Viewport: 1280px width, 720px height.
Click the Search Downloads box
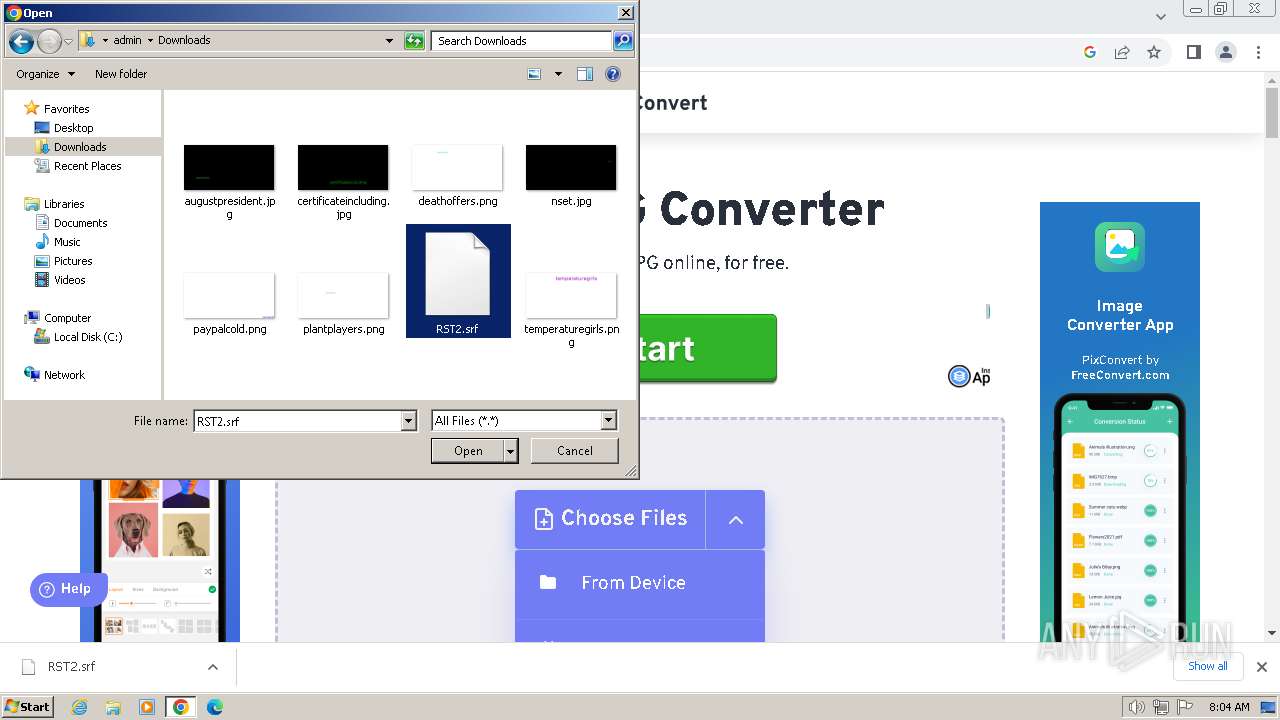521,41
